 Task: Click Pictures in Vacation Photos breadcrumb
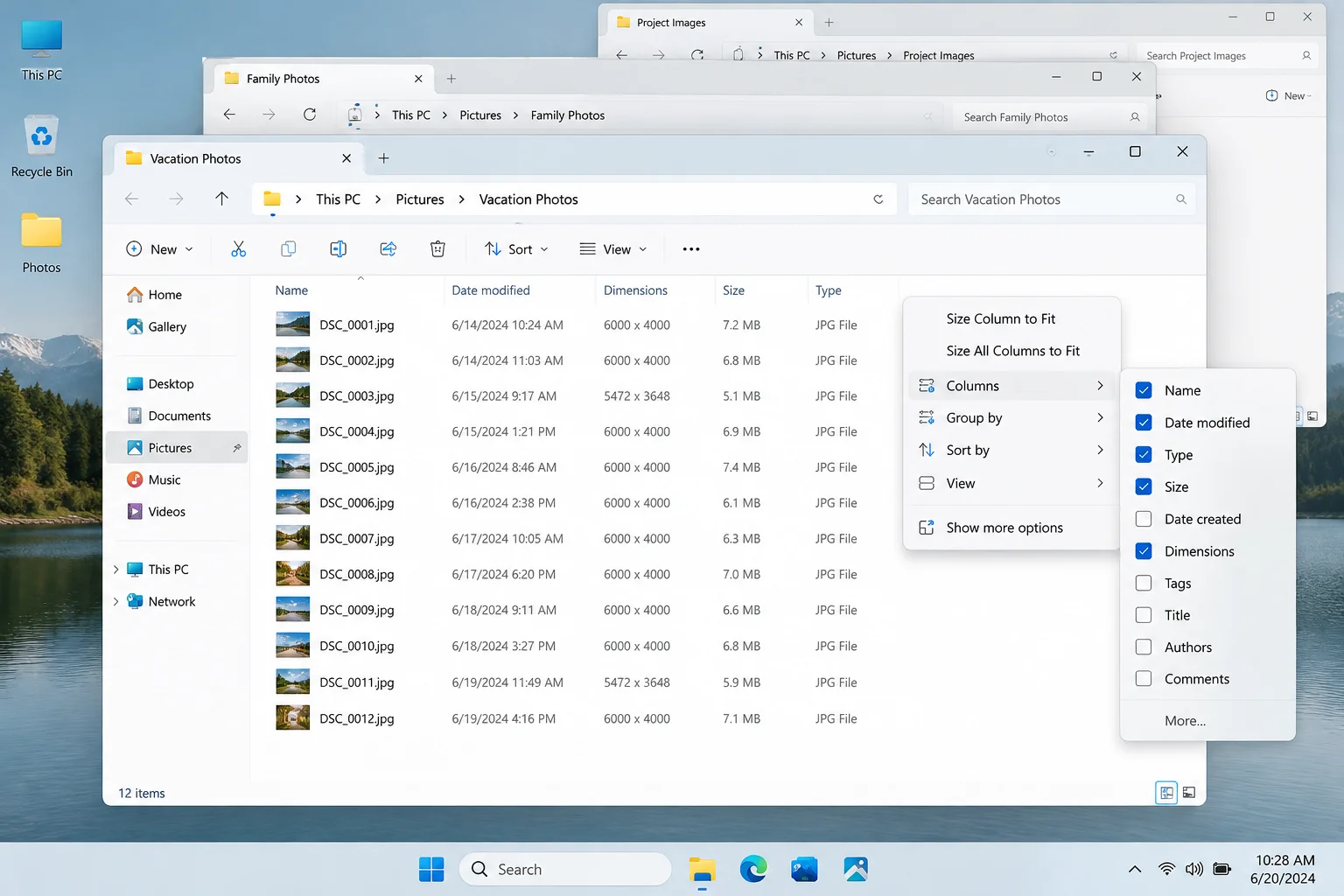coord(420,199)
